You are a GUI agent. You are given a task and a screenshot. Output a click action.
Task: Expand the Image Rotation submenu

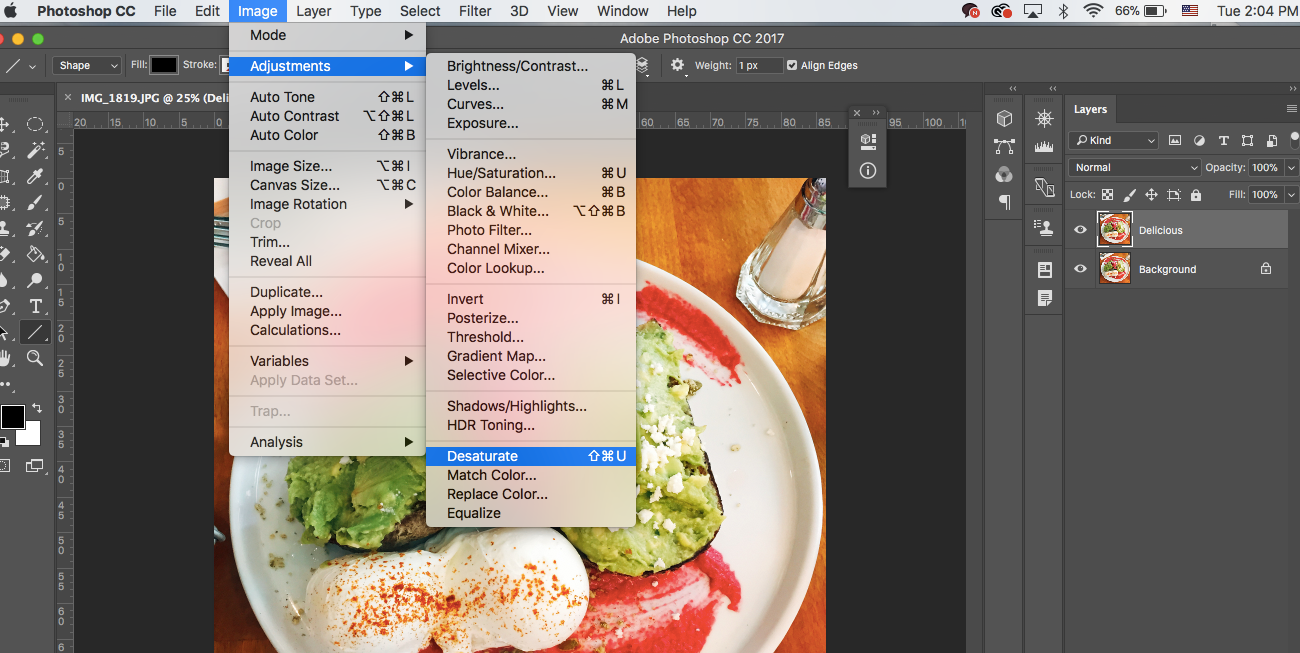[x=327, y=204]
